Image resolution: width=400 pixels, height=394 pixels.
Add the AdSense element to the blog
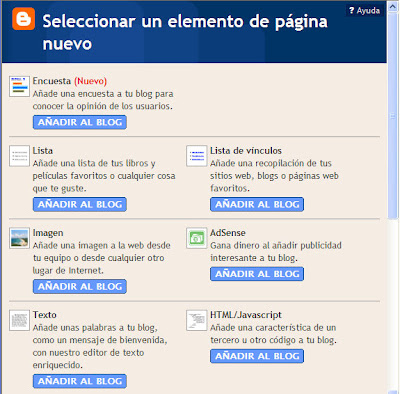[x=257, y=274]
